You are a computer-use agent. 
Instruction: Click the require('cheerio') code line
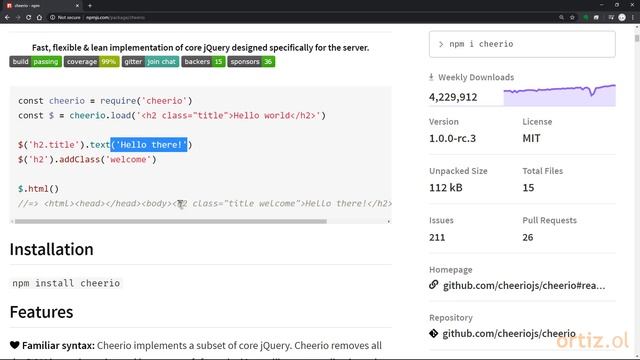[x=105, y=100]
